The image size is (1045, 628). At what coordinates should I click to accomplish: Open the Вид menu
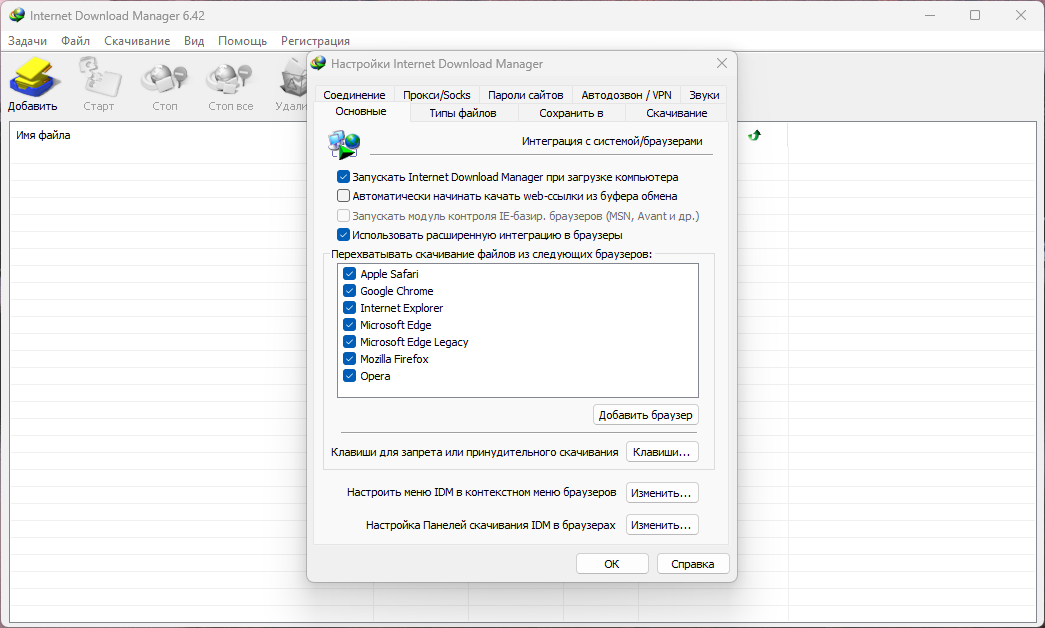pos(194,41)
